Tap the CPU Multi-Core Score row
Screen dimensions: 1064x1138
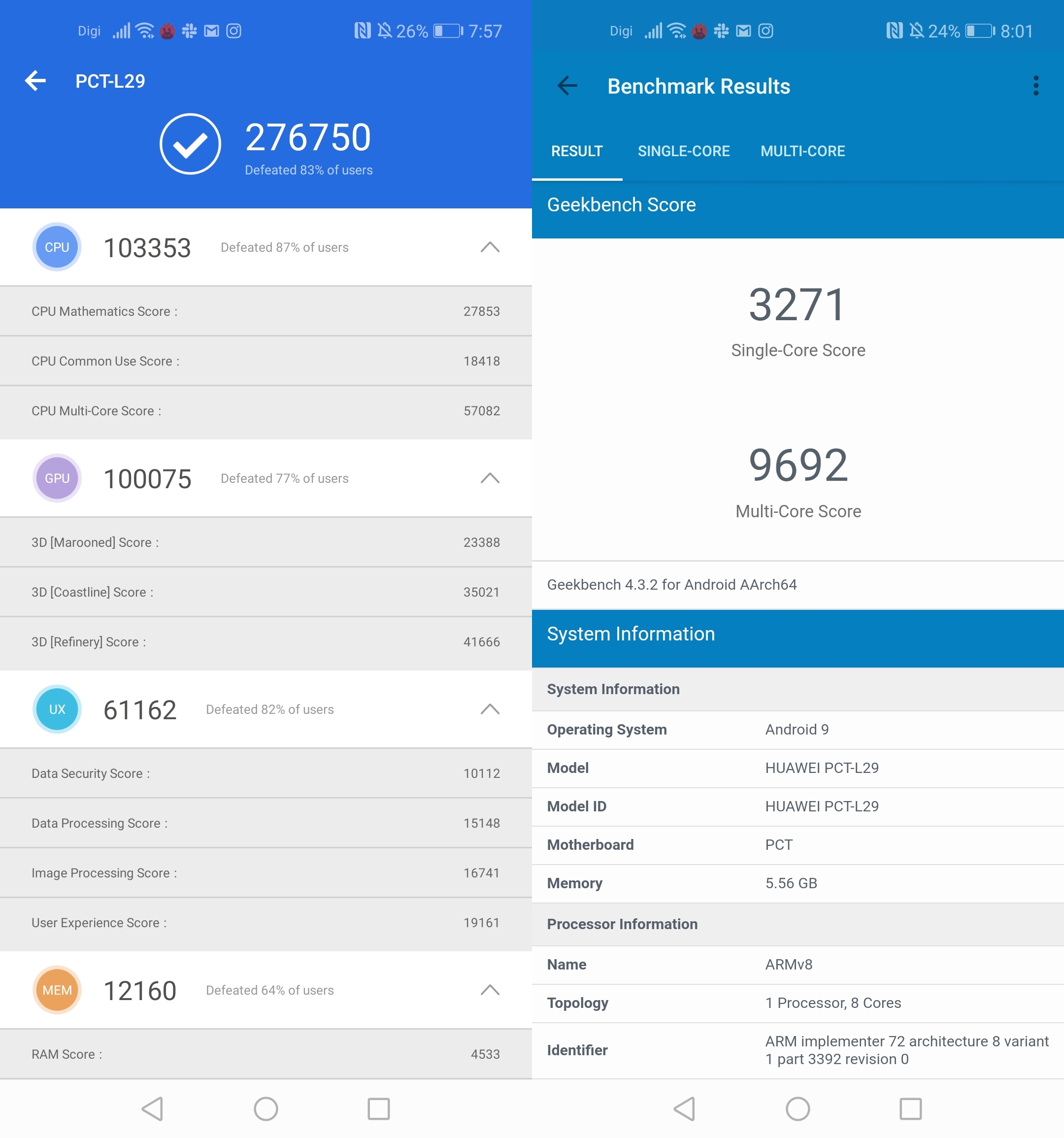tap(266, 411)
